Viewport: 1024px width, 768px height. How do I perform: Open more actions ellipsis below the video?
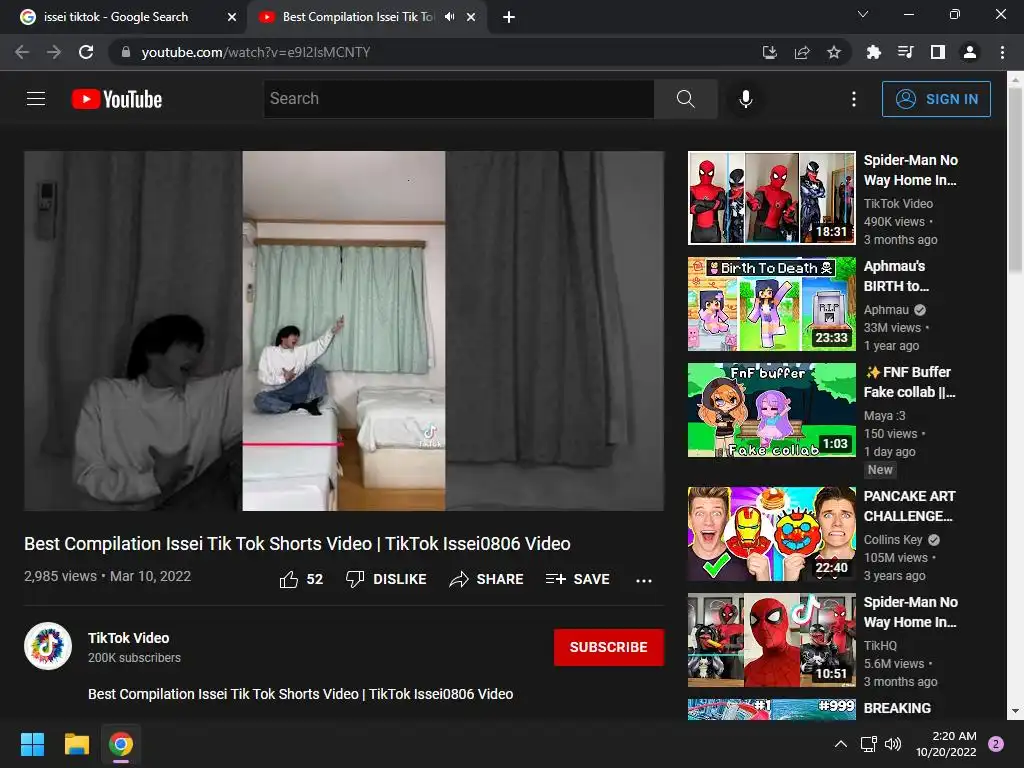(644, 580)
